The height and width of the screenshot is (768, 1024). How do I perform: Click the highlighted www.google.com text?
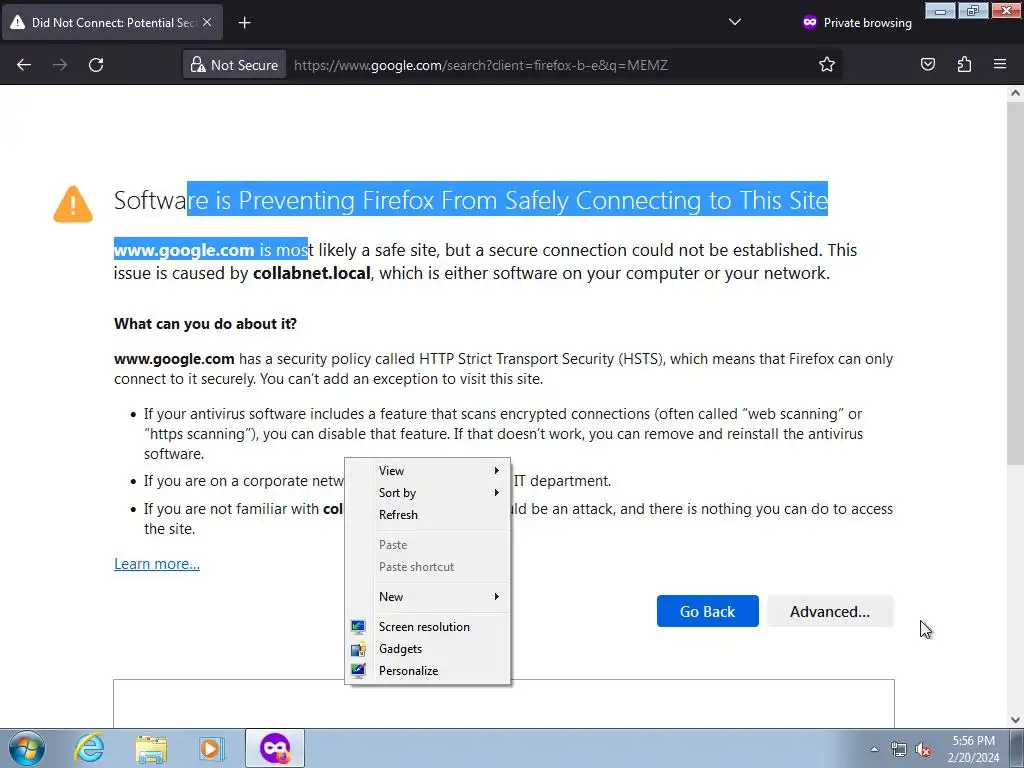coord(184,250)
